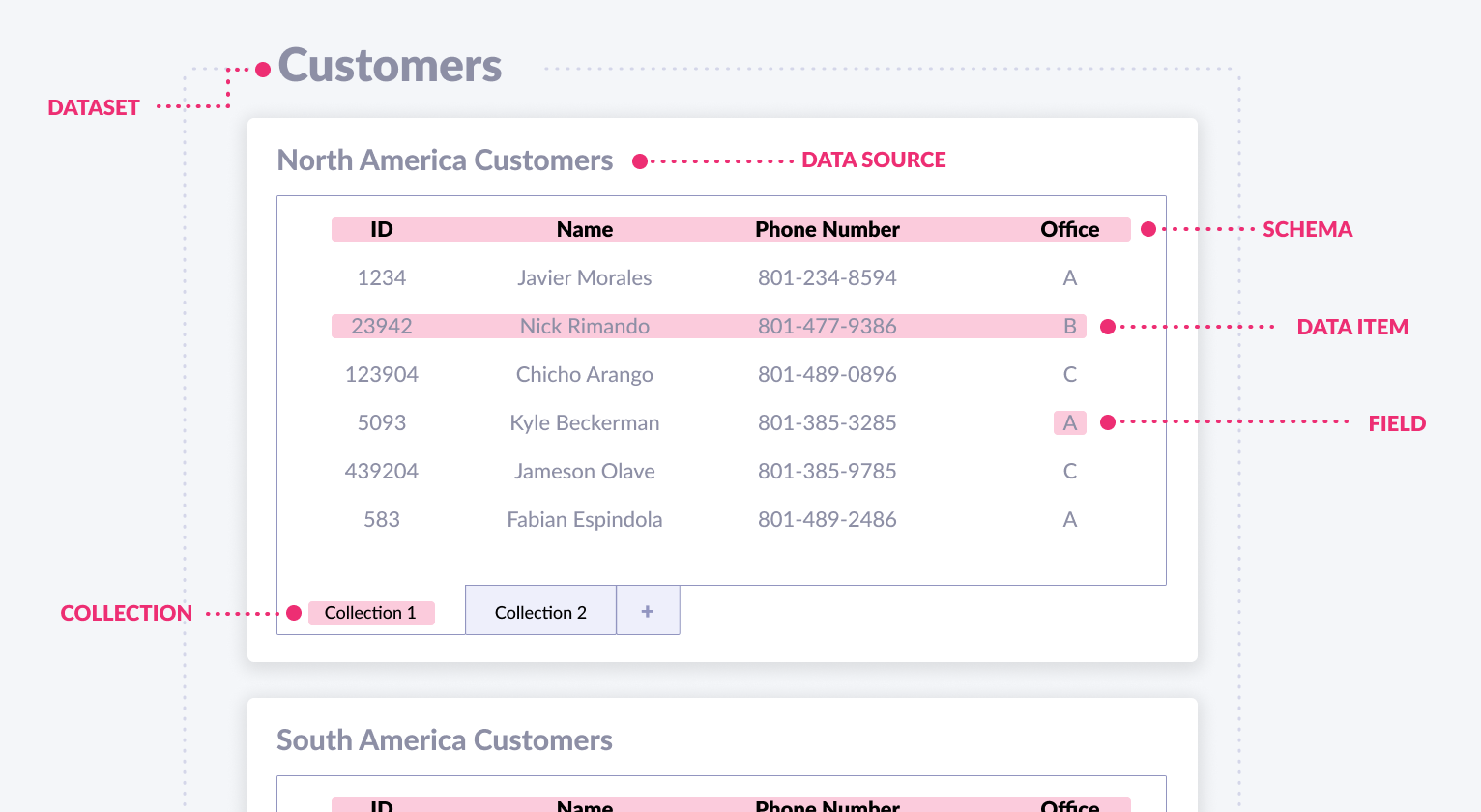The width and height of the screenshot is (1481, 812).
Task: Select phone number 801-385-3285
Action: [x=828, y=422]
